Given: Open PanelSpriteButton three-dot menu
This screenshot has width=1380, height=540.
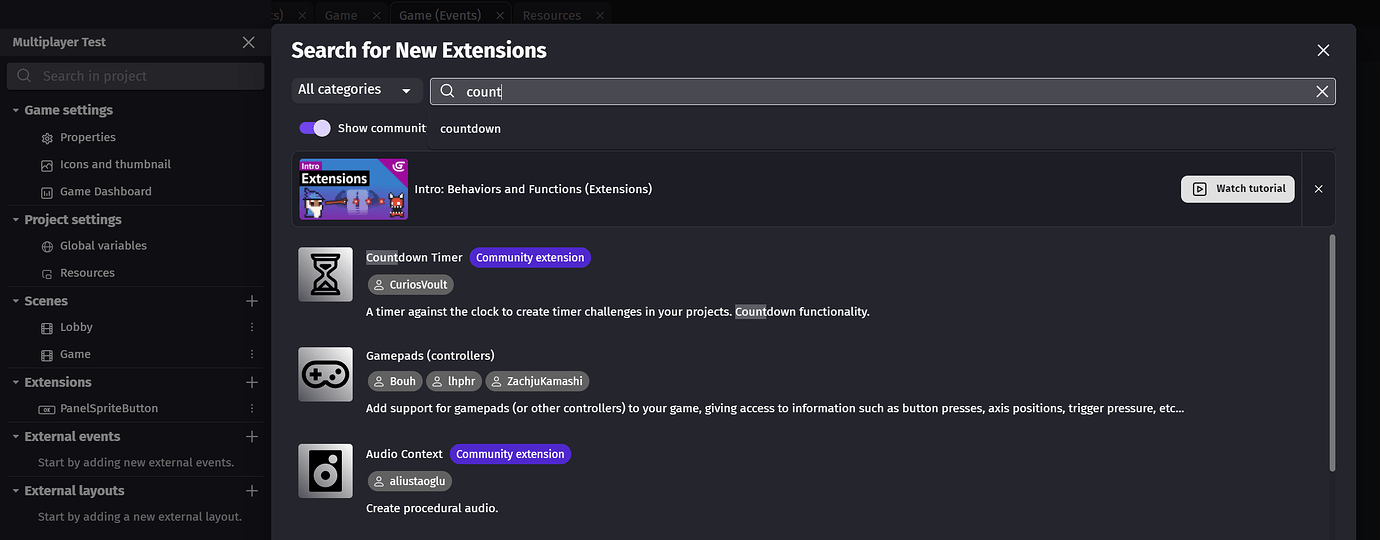Looking at the screenshot, I should point(252,408).
